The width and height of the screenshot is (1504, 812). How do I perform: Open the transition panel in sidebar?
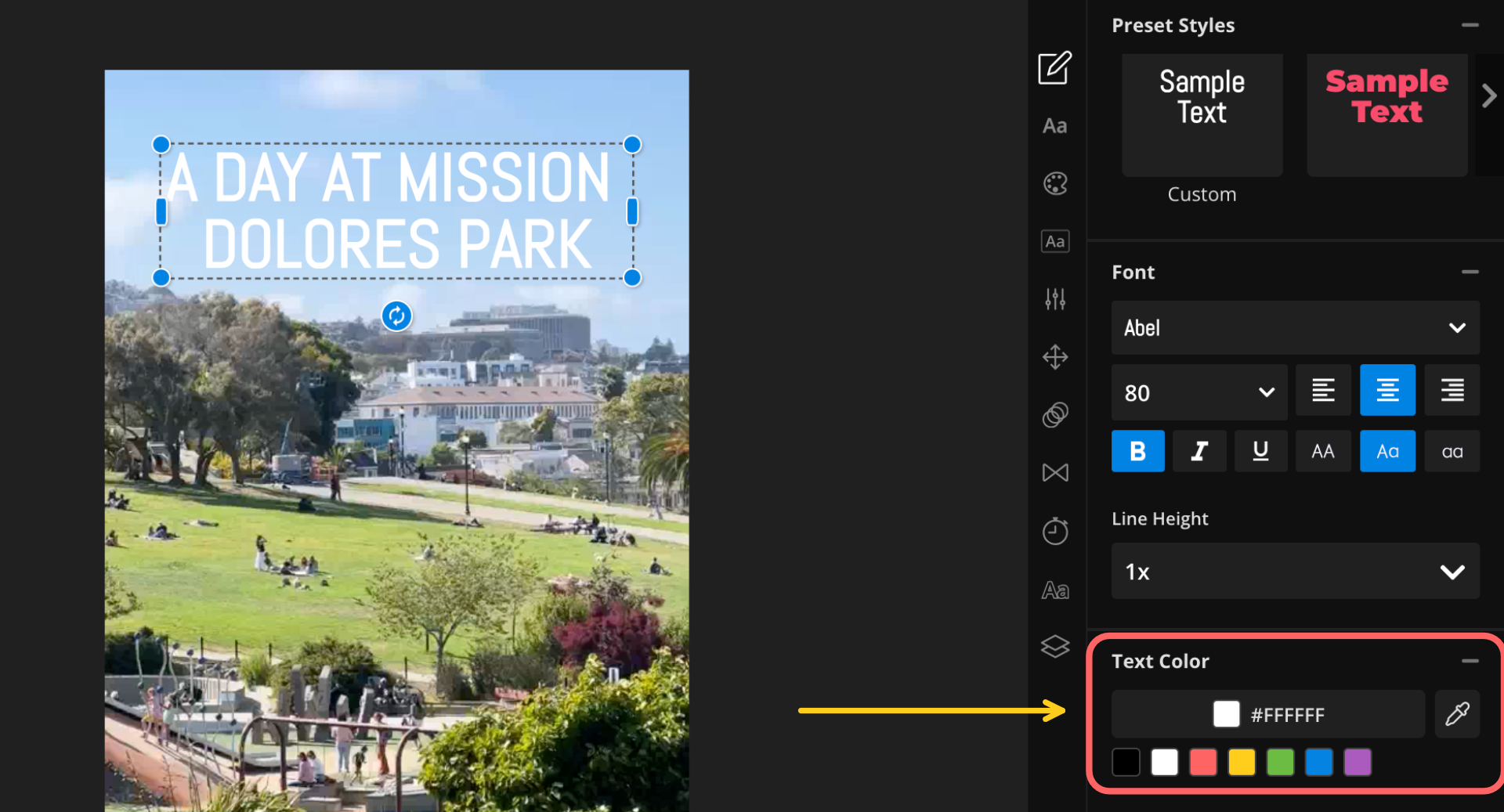(1055, 472)
